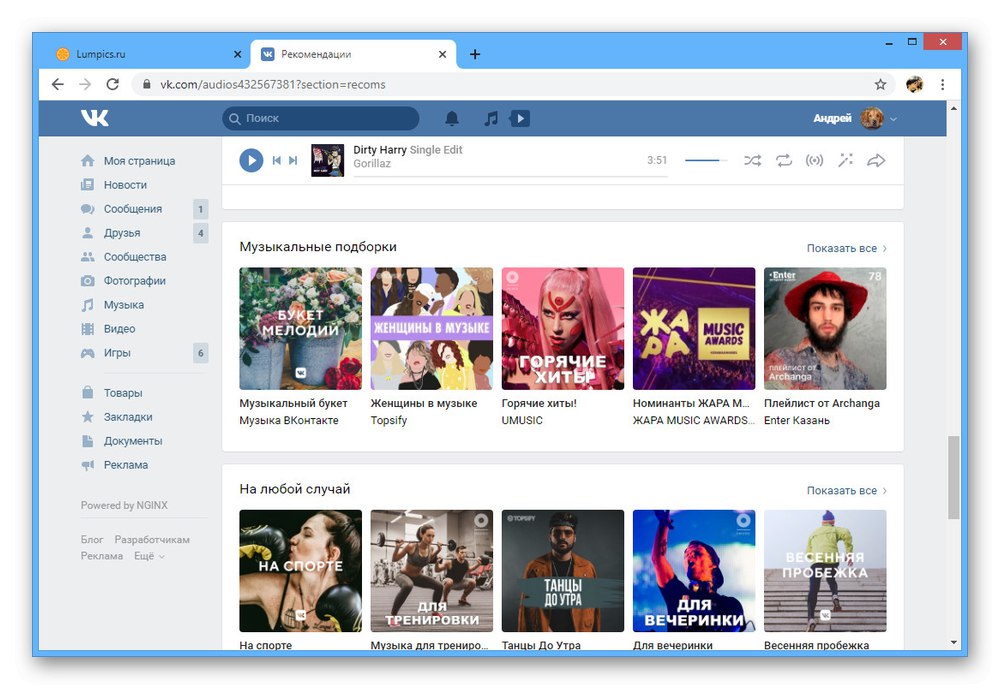Image resolution: width=1000 pixels, height=689 pixels.
Task: Click the Реклама megaphone icon
Action: click(87, 465)
